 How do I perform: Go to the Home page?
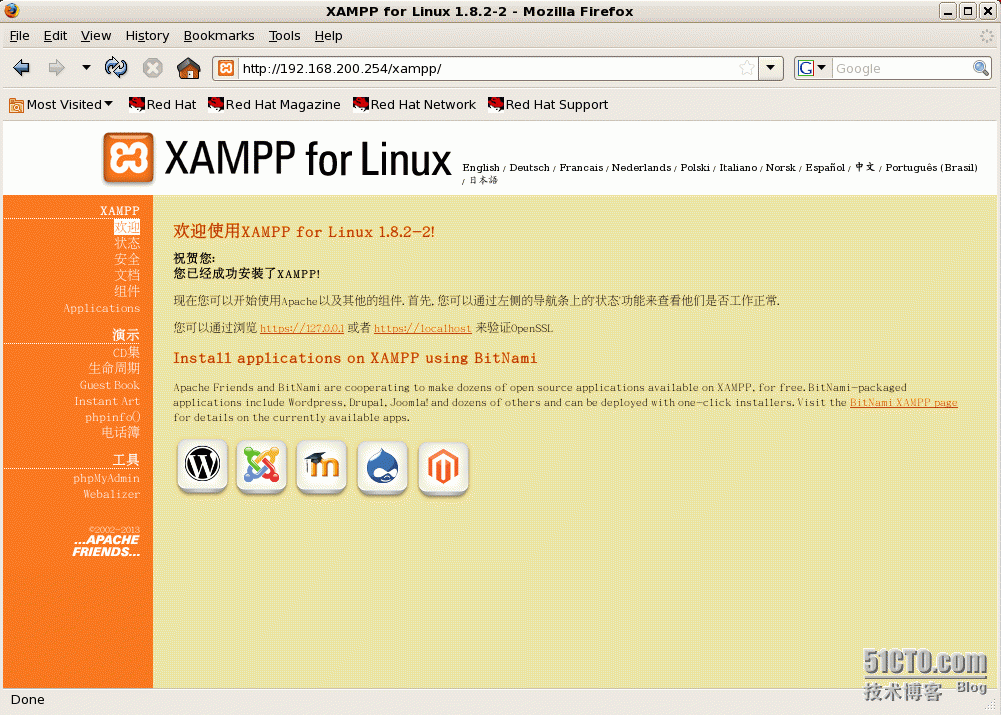pos(188,68)
